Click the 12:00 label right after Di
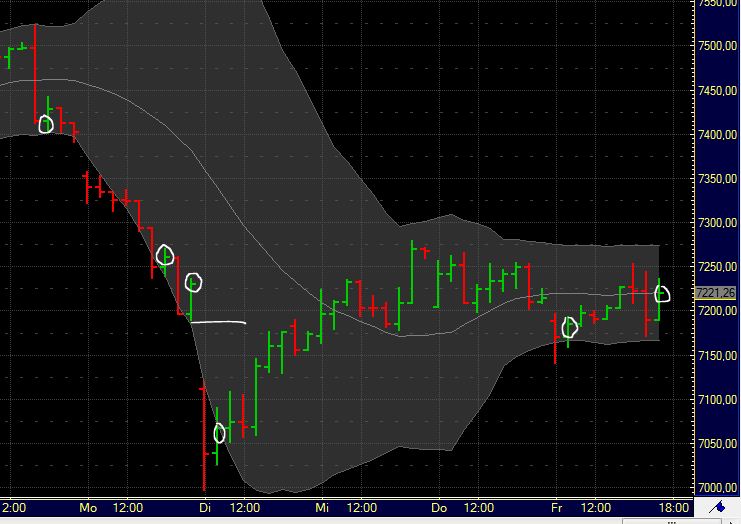This screenshot has height=524, width=741. point(245,508)
